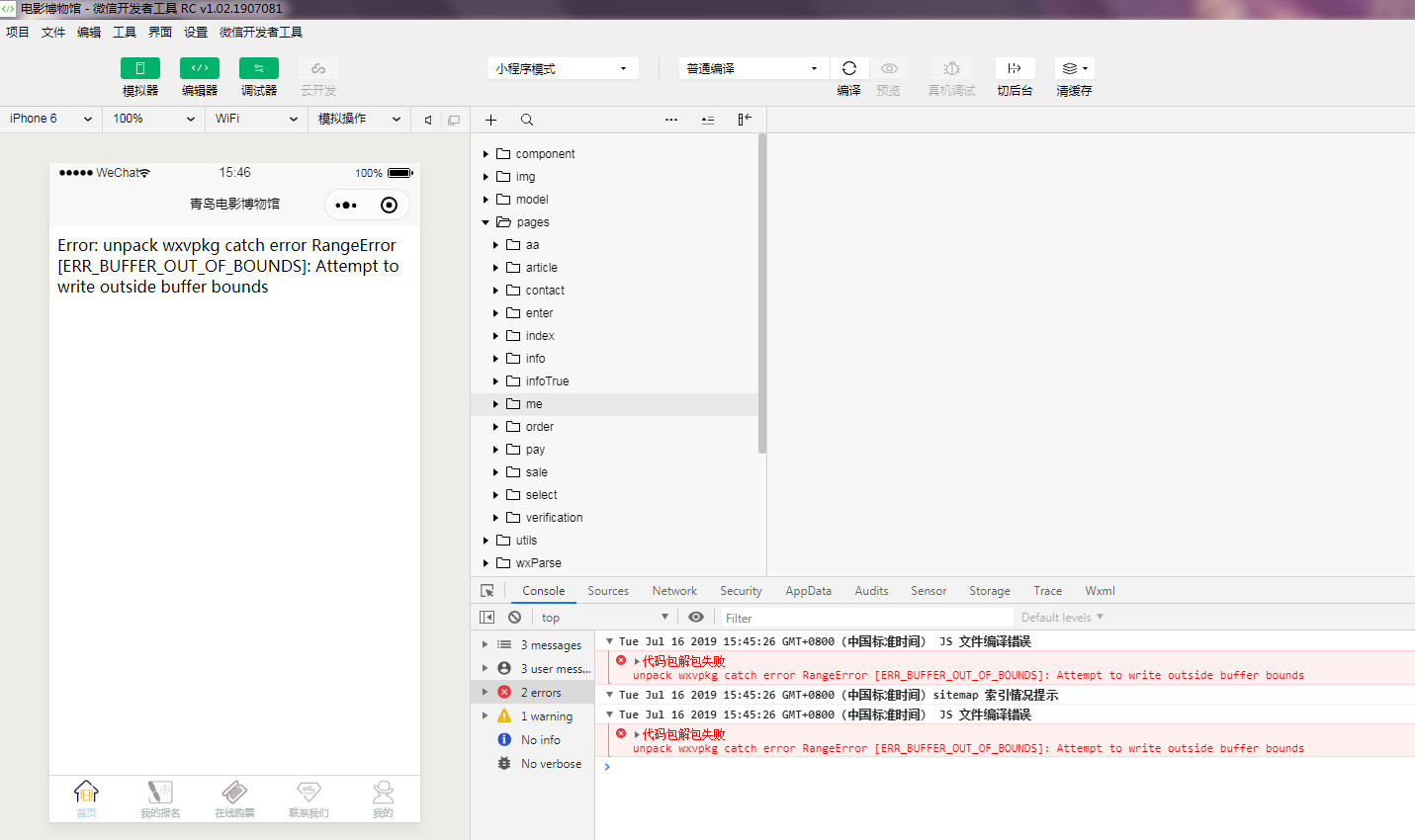Search files with the magnifier icon
This screenshot has width=1415, height=840.
point(527,120)
